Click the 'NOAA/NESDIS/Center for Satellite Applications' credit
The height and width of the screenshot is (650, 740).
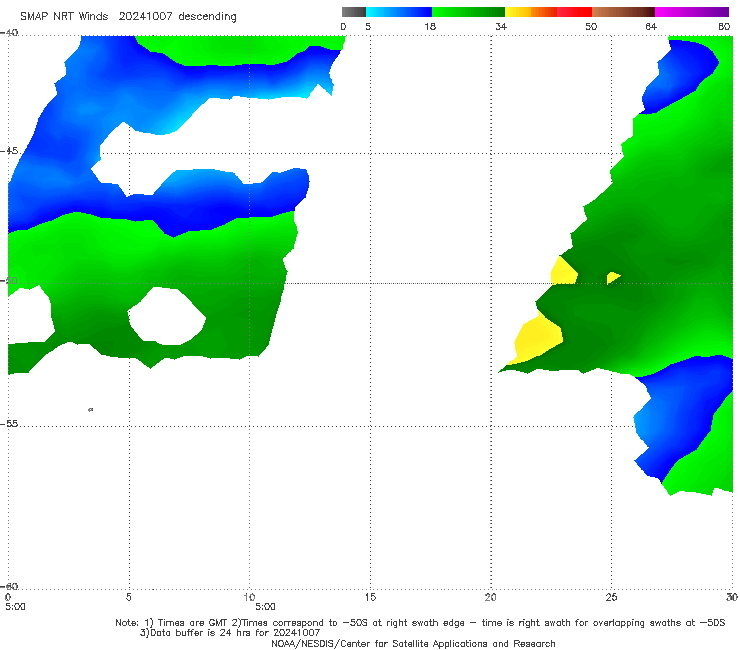[x=413, y=644]
